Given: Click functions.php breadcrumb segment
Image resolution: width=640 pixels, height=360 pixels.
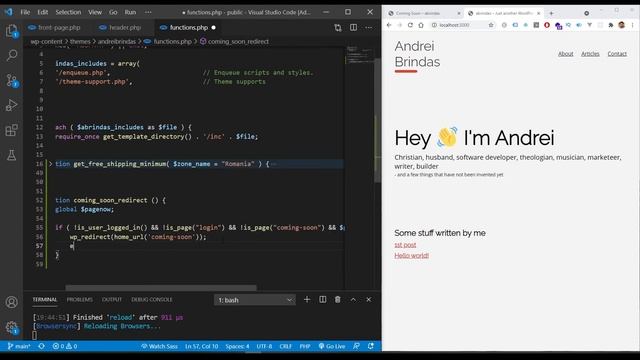Looking at the screenshot, I should pyautogui.click(x=168, y=42).
